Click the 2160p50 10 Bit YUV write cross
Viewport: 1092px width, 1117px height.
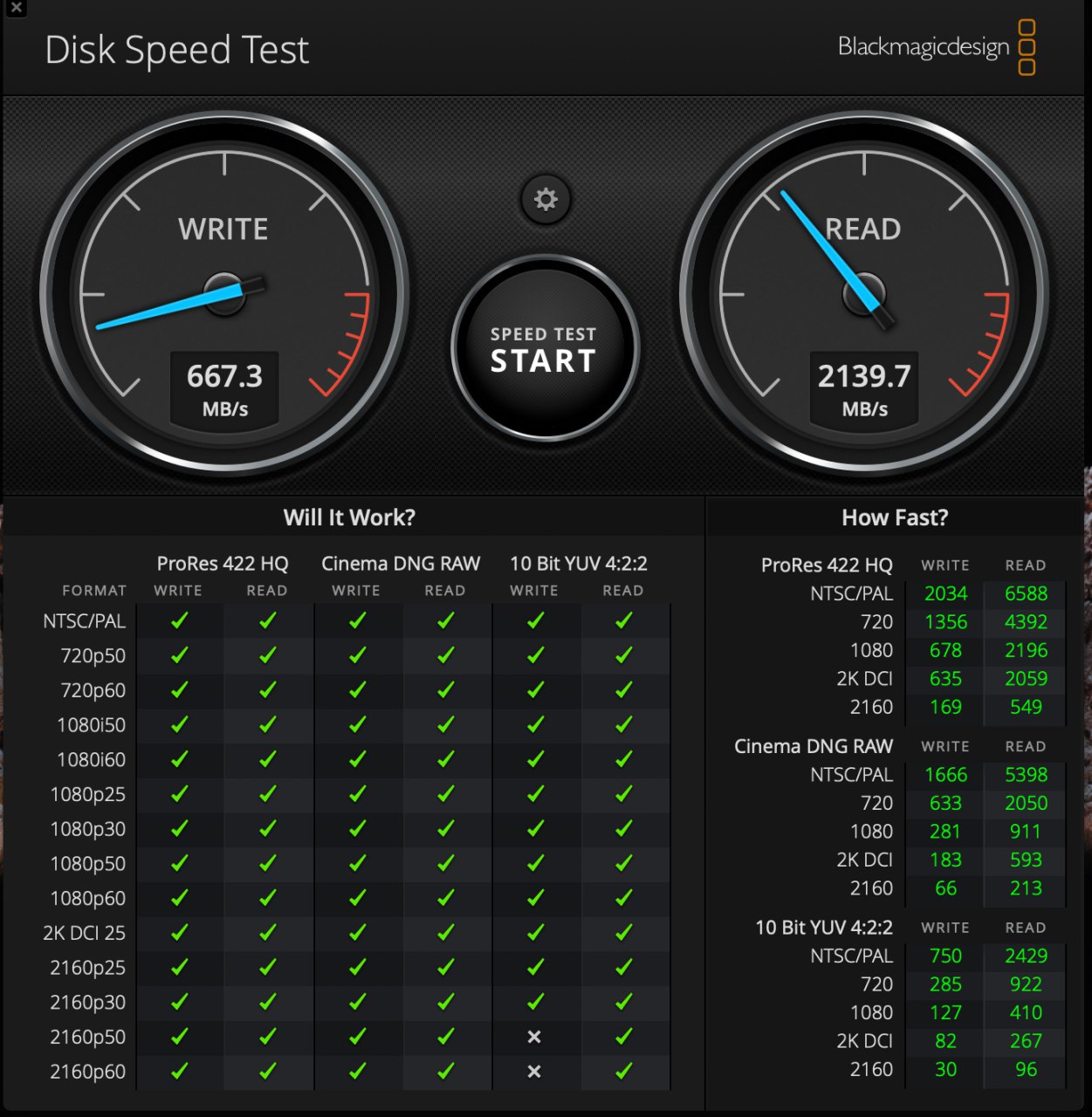(x=534, y=1037)
